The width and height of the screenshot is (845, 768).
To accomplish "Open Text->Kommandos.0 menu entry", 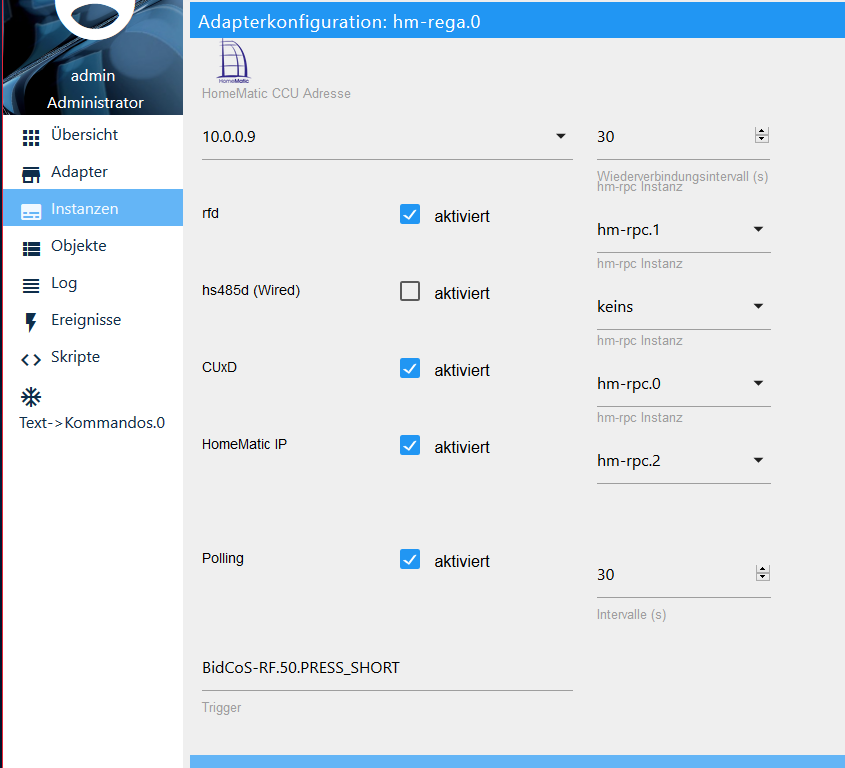I will coord(93,408).
